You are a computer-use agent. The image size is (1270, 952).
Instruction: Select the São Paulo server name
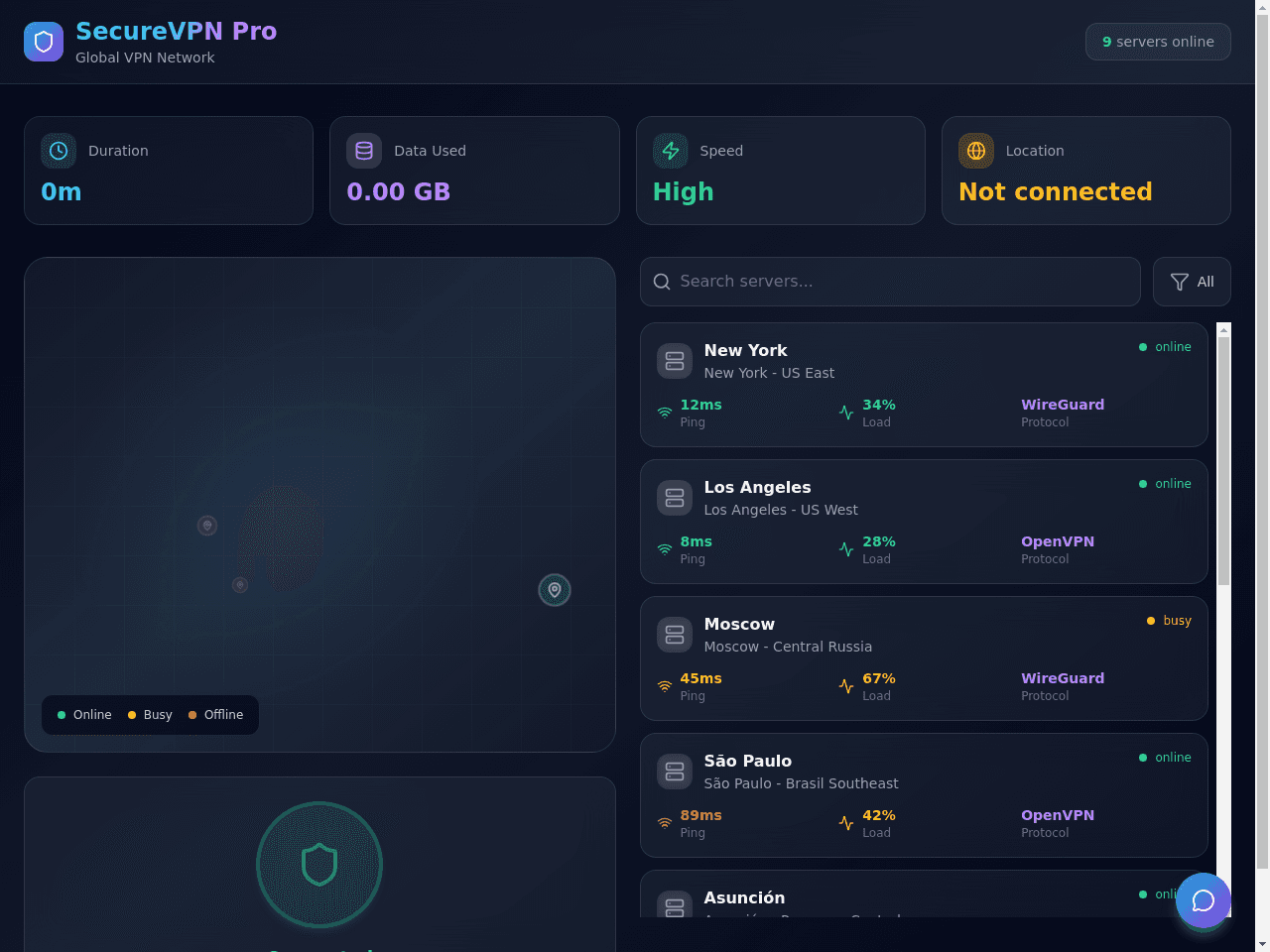[747, 761]
